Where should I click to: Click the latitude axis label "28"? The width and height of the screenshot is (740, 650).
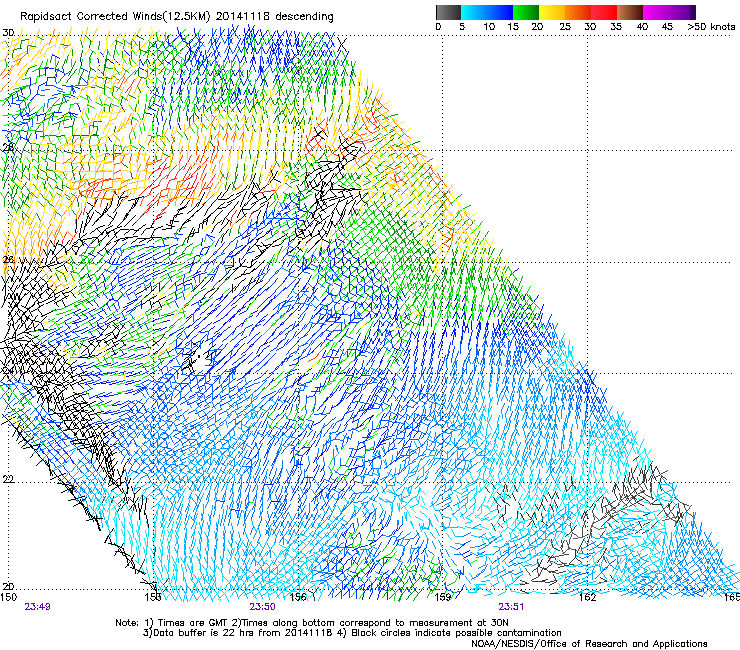point(8,147)
